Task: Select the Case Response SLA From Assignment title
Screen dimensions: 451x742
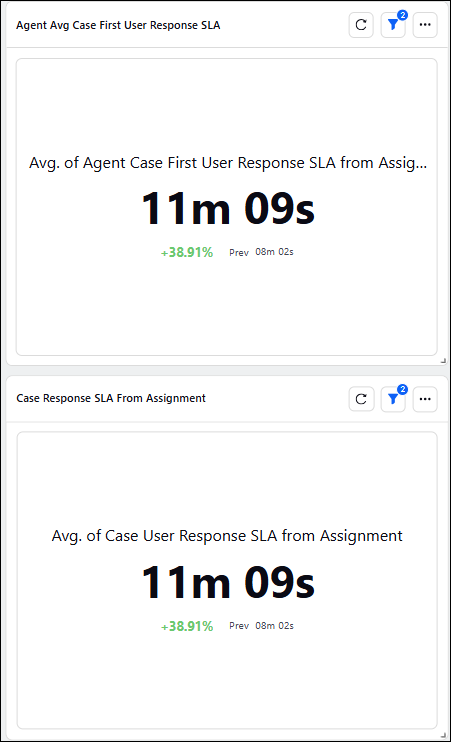Action: click(111, 398)
